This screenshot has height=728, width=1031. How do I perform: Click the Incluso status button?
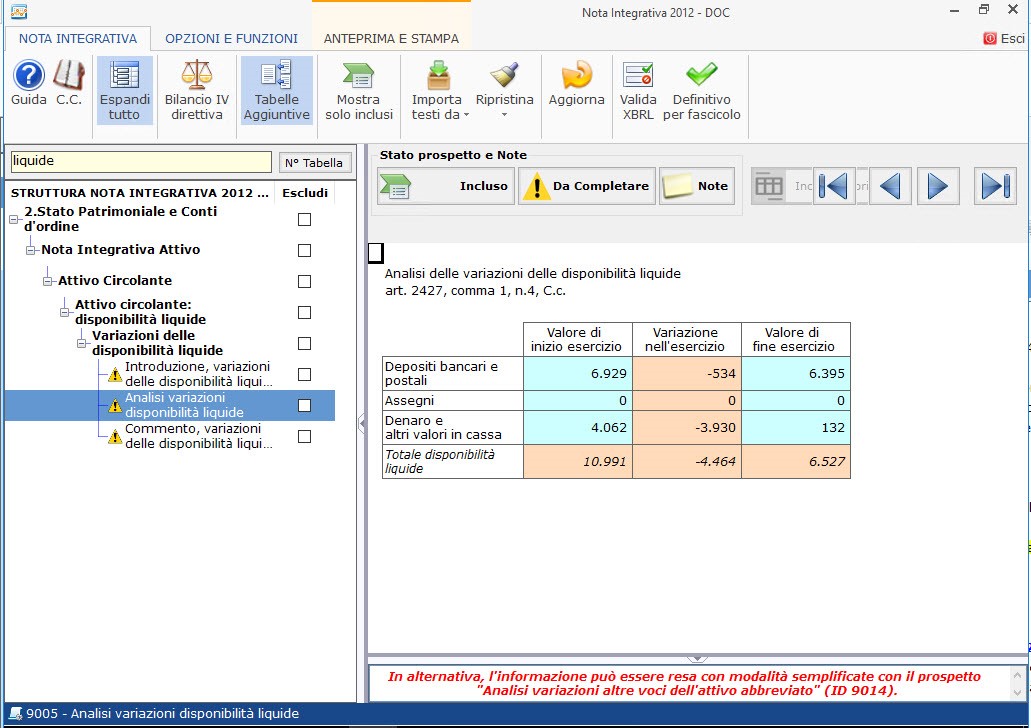[x=446, y=186]
